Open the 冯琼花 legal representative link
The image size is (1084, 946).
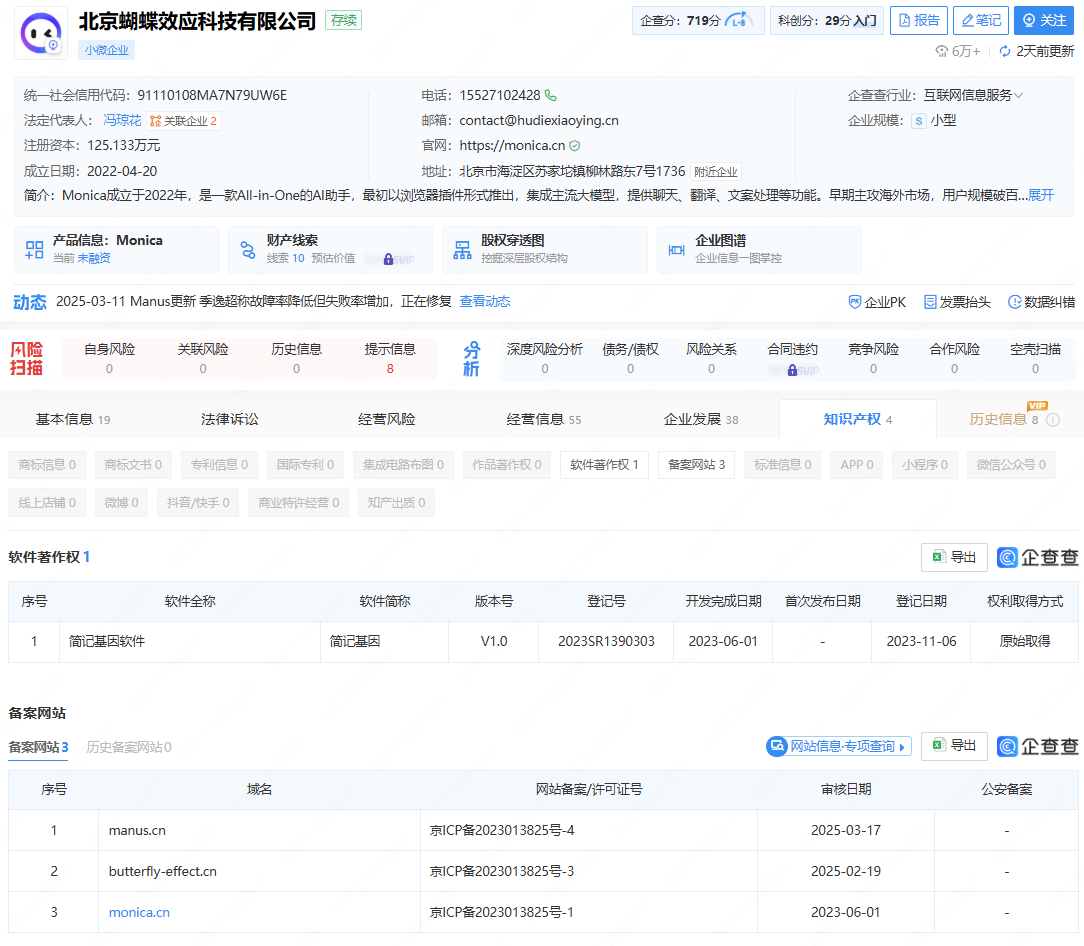(x=122, y=120)
